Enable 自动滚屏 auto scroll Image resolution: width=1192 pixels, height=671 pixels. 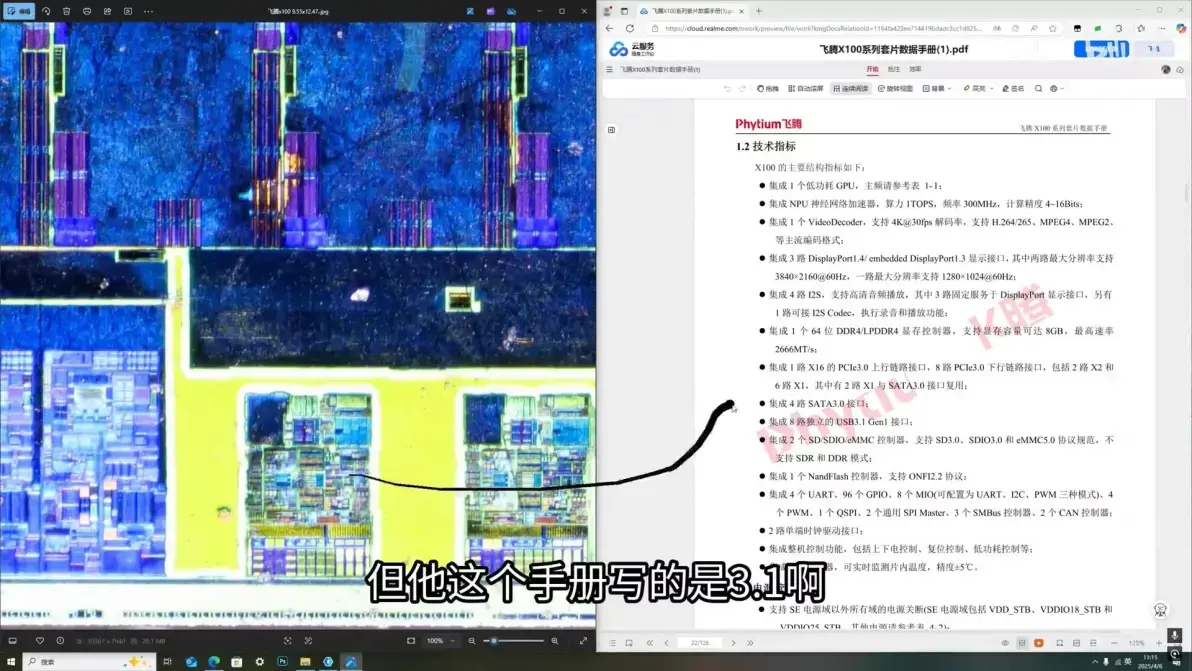coord(806,89)
